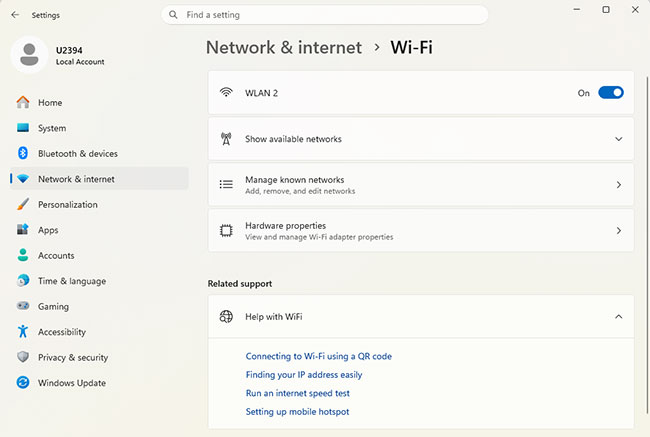Click the user avatar picture

[29, 55]
